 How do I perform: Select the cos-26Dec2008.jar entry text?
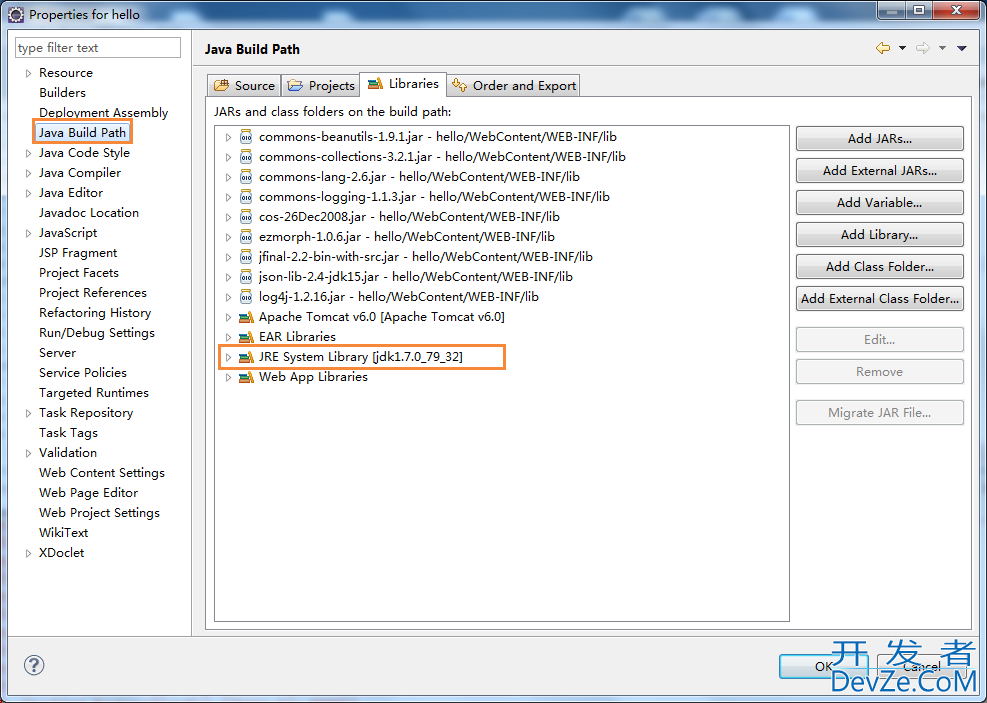tap(409, 217)
